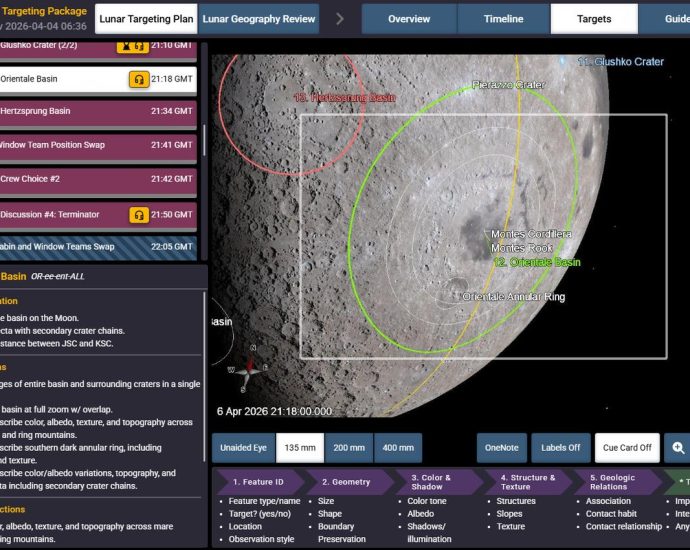Click the Observation style bullet
This screenshot has height=550, width=690.
pos(261,539)
